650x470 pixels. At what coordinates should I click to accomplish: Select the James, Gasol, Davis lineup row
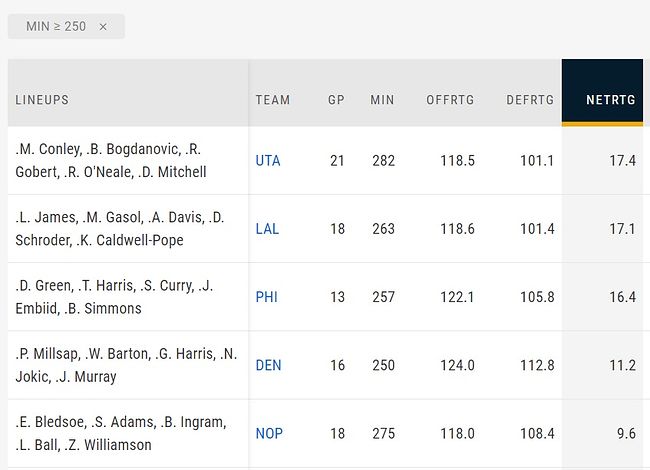pyautogui.click(x=120, y=229)
